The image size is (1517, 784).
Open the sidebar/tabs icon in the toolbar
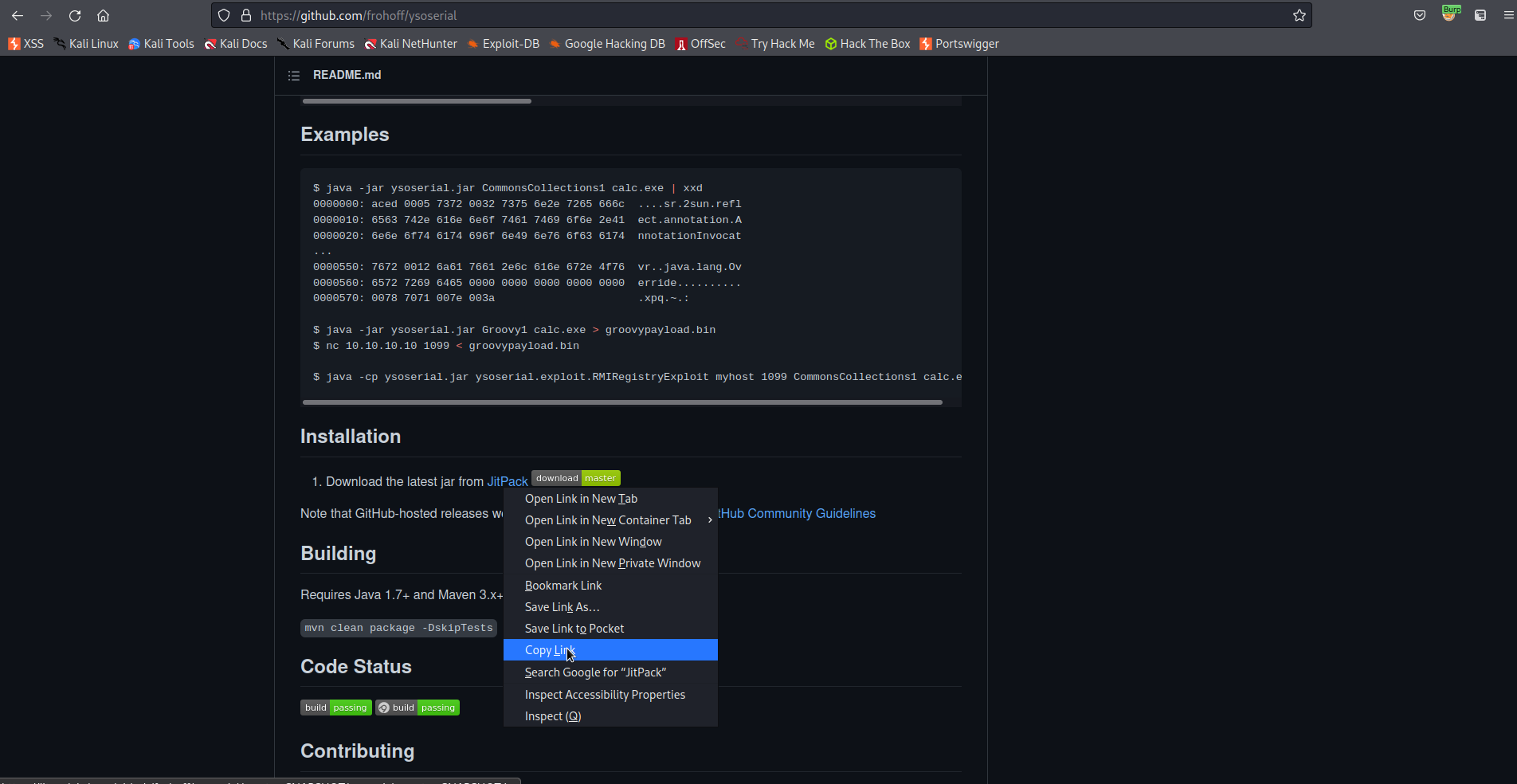[1480, 15]
